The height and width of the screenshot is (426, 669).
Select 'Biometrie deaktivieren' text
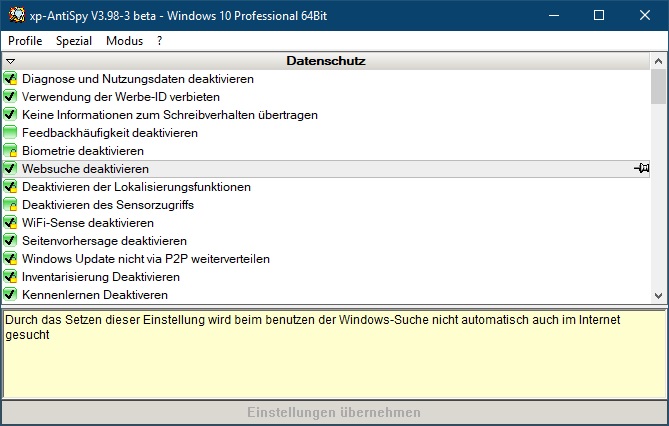pyautogui.click(x=83, y=151)
